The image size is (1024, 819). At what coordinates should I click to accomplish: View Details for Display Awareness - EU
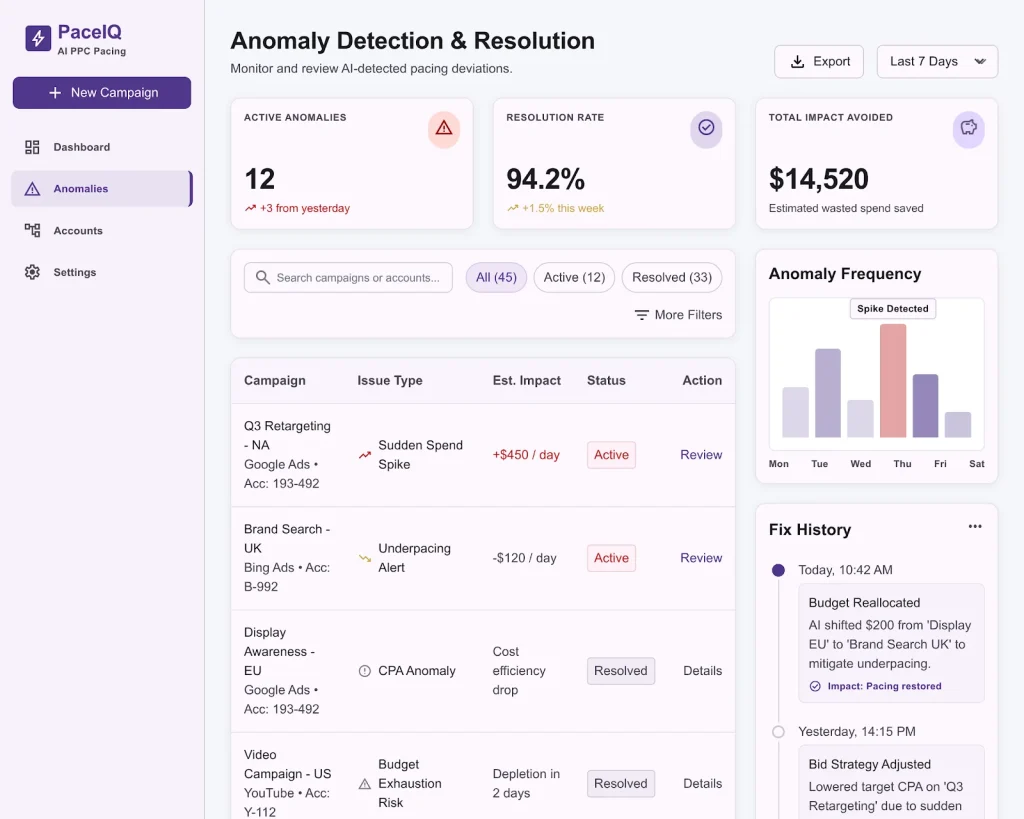click(703, 671)
